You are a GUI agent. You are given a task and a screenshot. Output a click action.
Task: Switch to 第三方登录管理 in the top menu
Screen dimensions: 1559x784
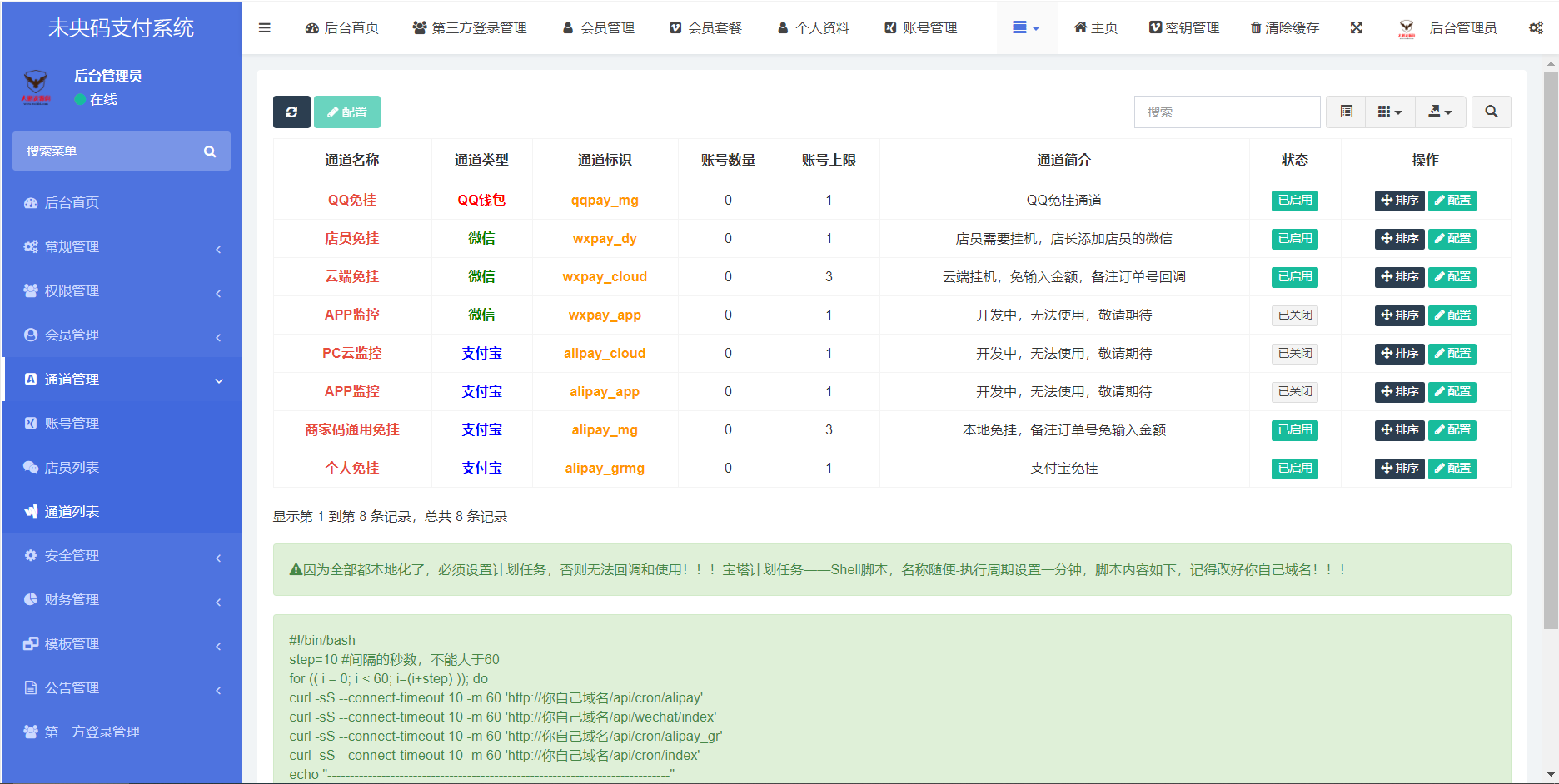click(470, 27)
